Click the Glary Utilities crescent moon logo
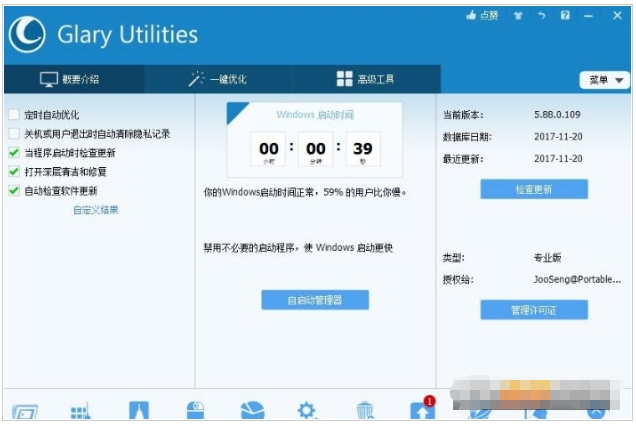 tap(27, 34)
